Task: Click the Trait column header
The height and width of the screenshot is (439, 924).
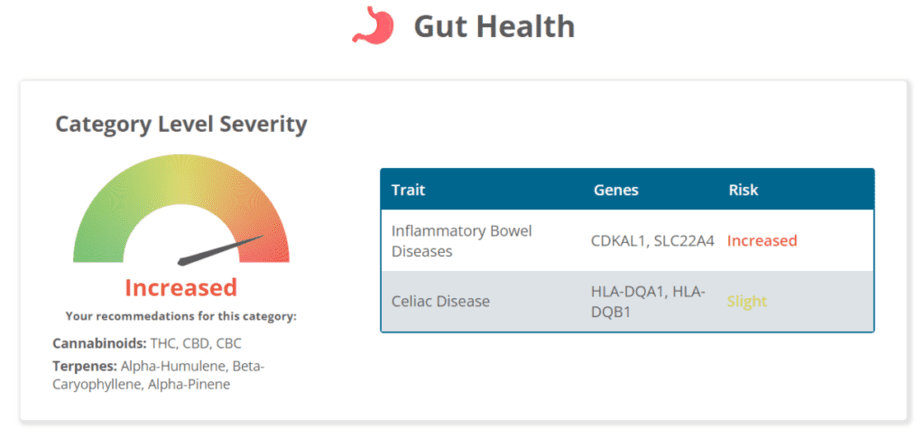Action: click(x=408, y=190)
